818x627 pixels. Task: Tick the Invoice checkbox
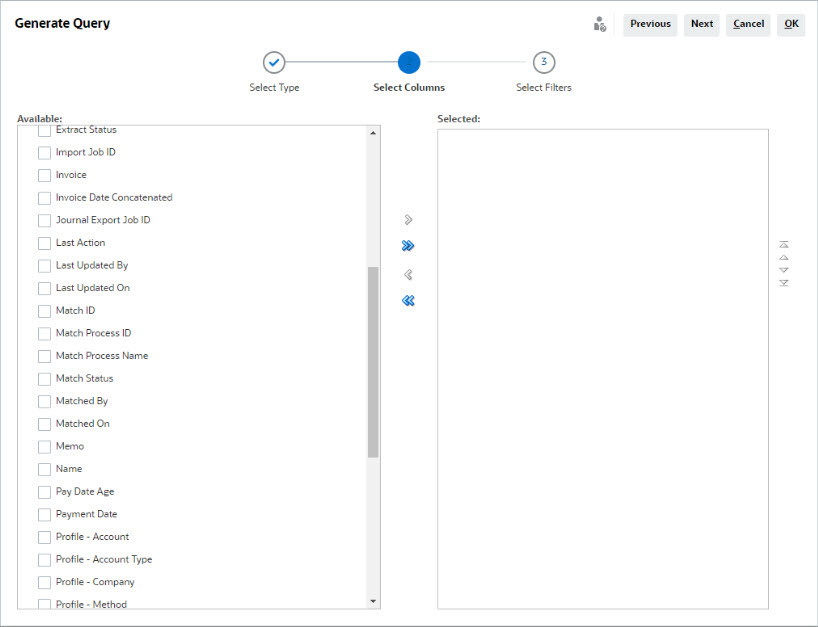pos(44,175)
